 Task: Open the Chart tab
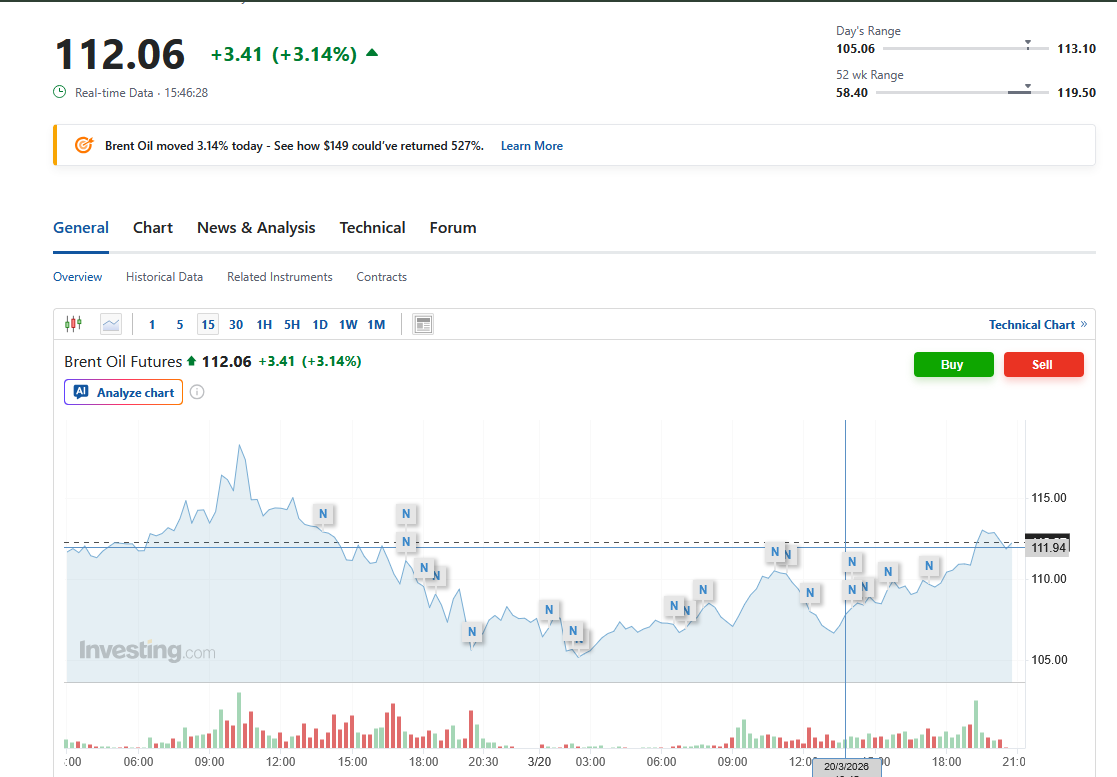click(x=153, y=228)
